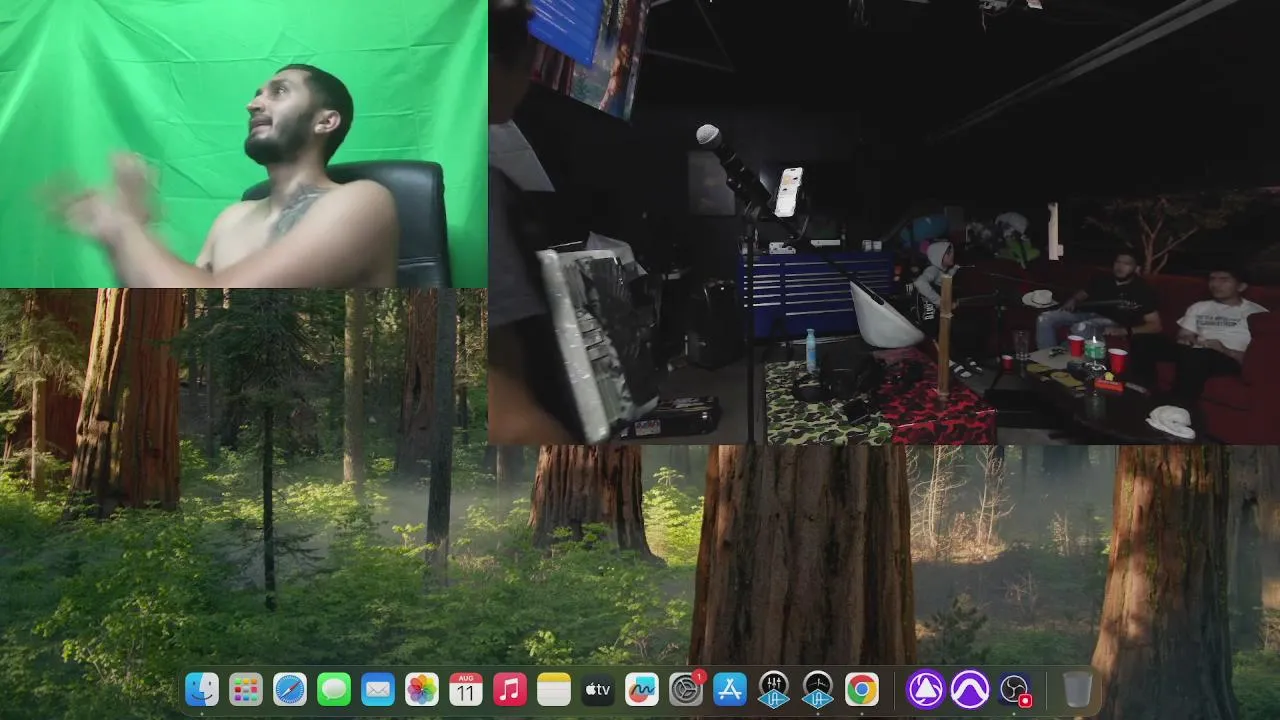Open the Messages app

coord(334,689)
